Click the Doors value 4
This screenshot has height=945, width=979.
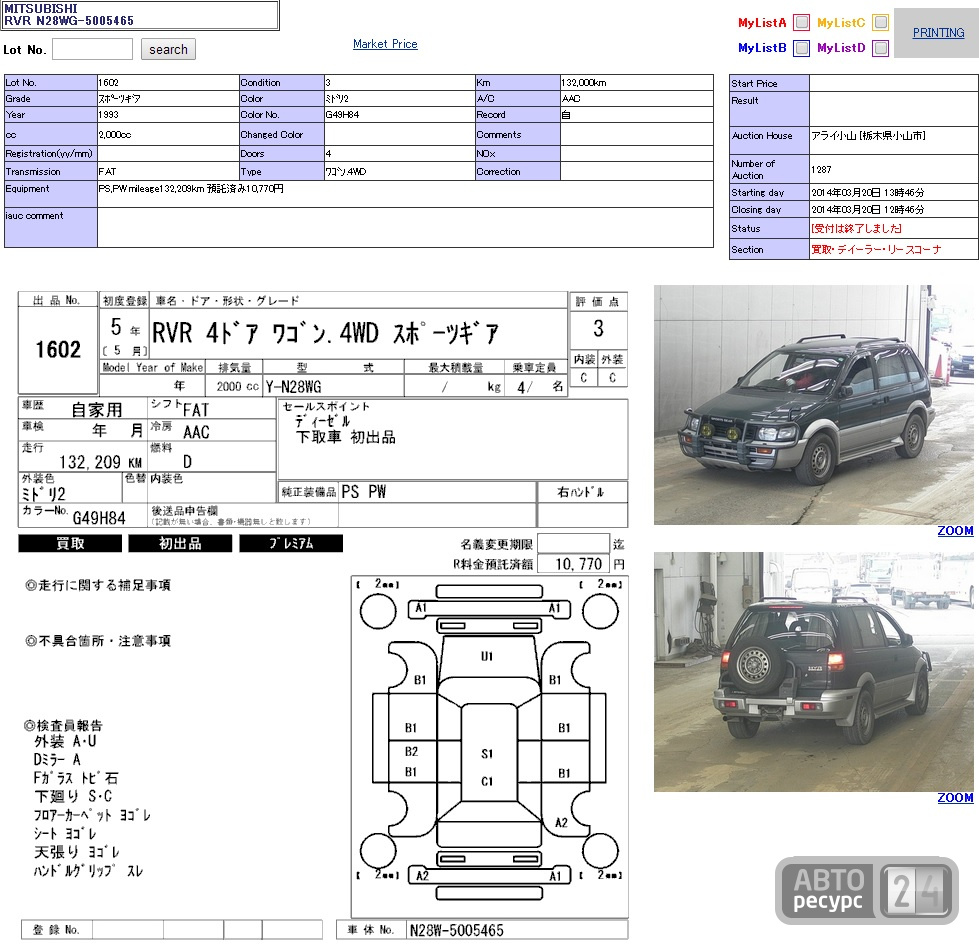click(x=328, y=154)
